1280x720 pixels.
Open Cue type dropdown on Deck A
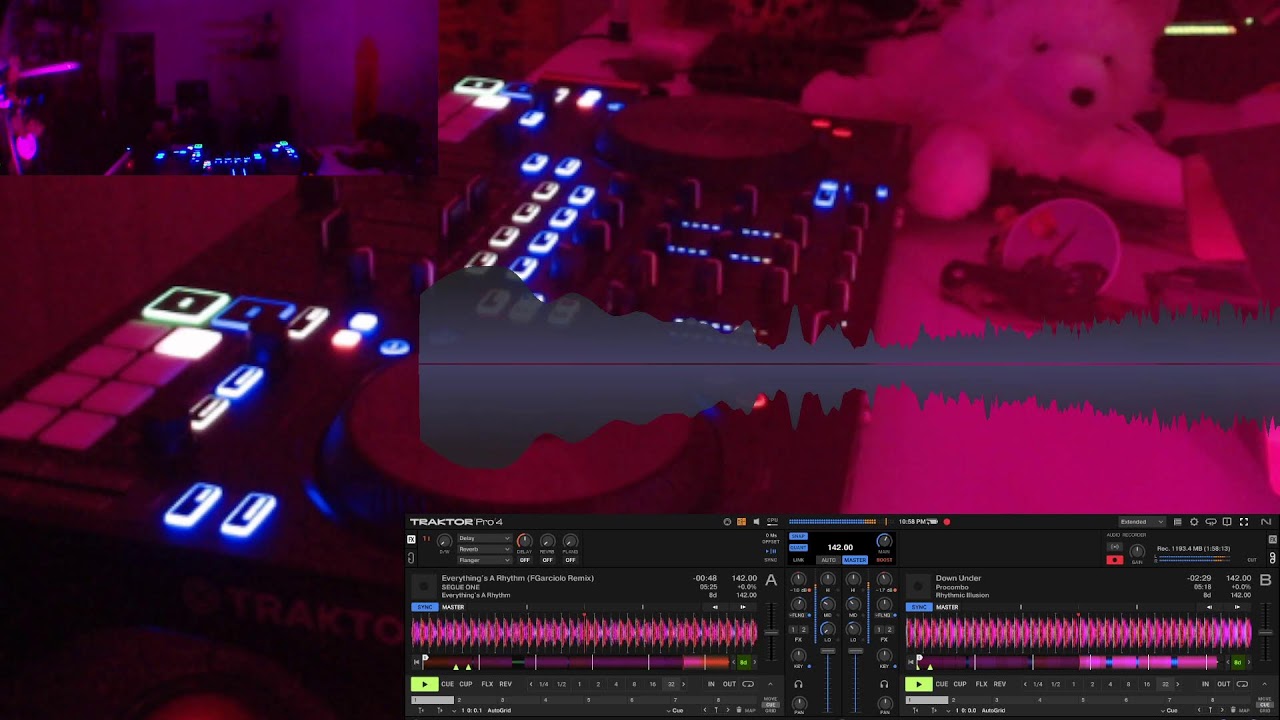click(675, 710)
